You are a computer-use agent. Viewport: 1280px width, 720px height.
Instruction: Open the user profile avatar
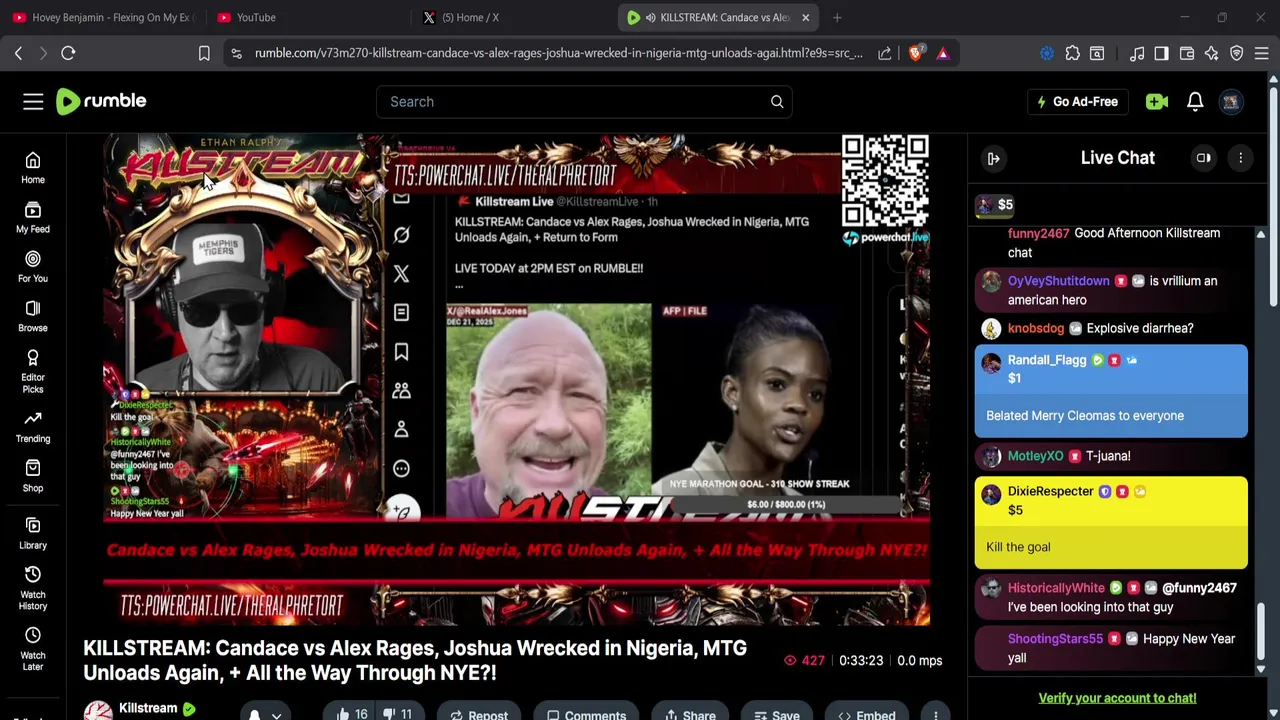1231,101
